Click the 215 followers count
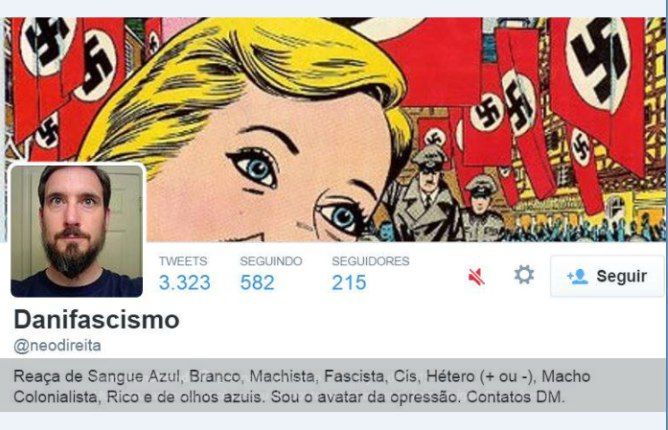 pyautogui.click(x=349, y=283)
